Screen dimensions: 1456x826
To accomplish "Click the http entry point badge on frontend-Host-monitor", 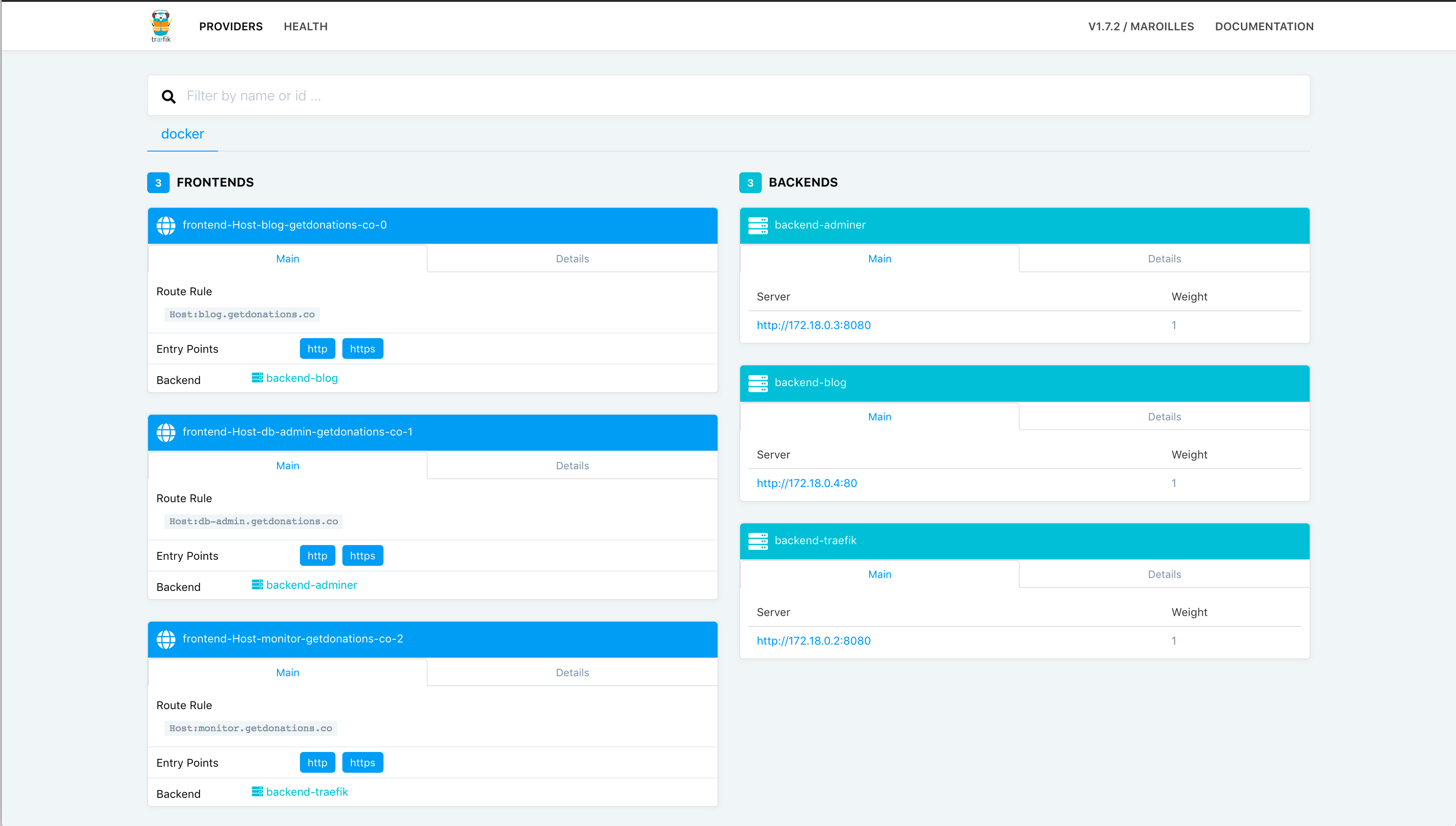I will (317, 762).
